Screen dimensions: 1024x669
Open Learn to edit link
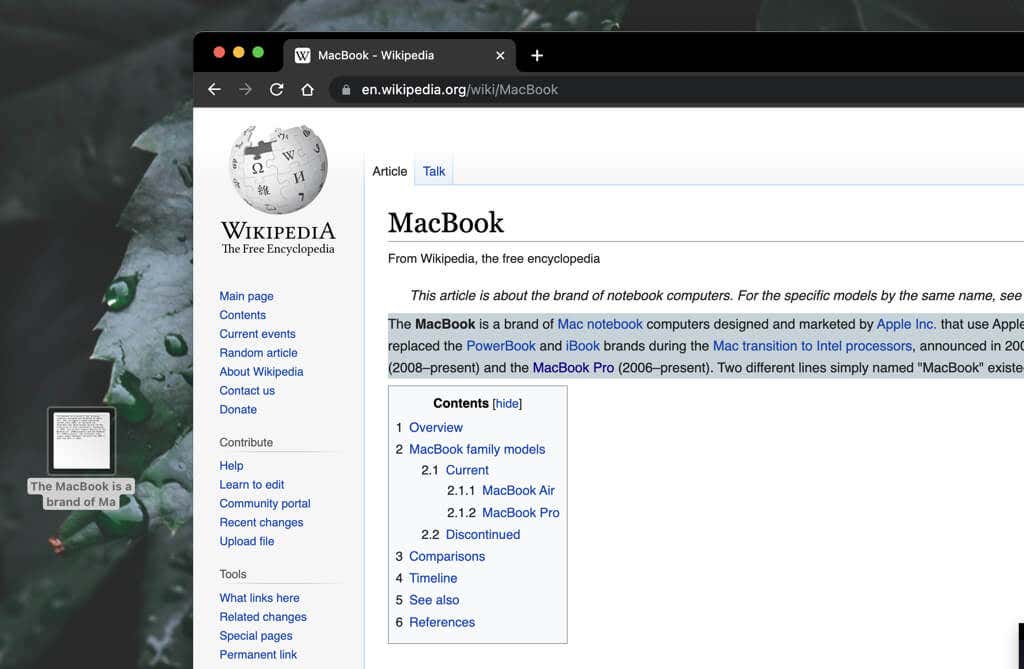251,485
